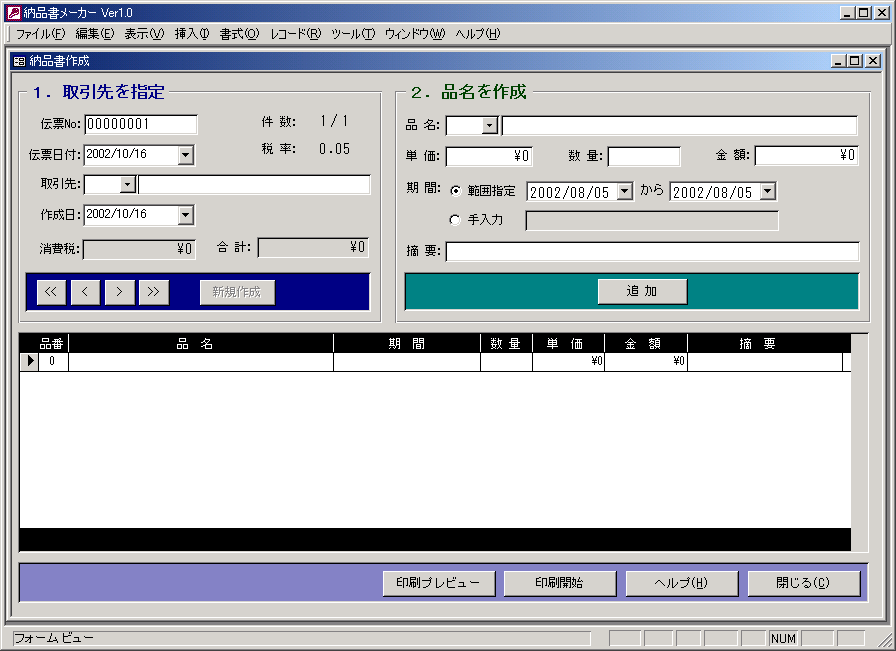Click the 金額 cell in table row 0
This screenshot has height=651, width=896.
click(646, 361)
